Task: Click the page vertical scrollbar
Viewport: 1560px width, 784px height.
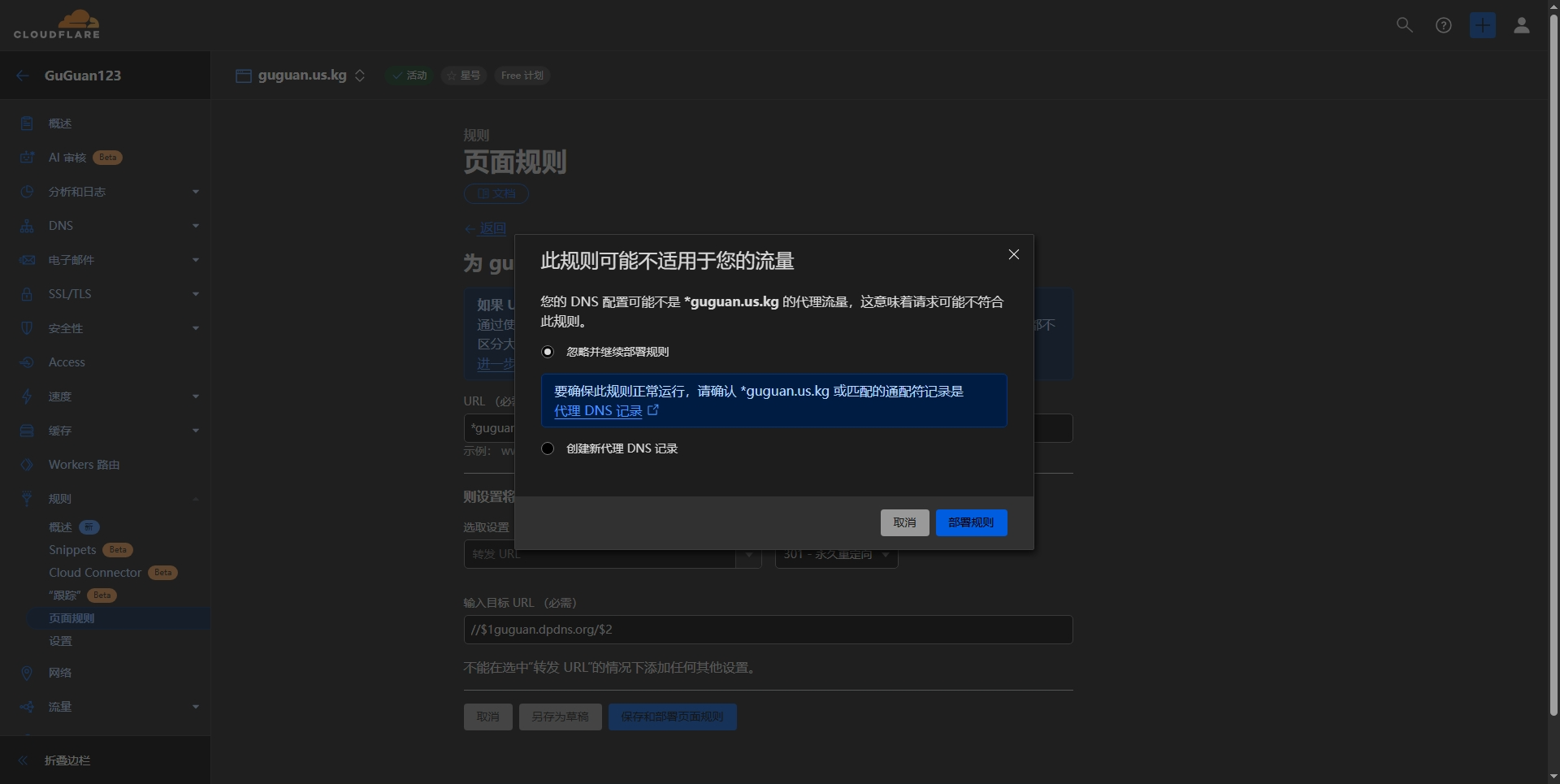Action: pyautogui.click(x=1553, y=366)
